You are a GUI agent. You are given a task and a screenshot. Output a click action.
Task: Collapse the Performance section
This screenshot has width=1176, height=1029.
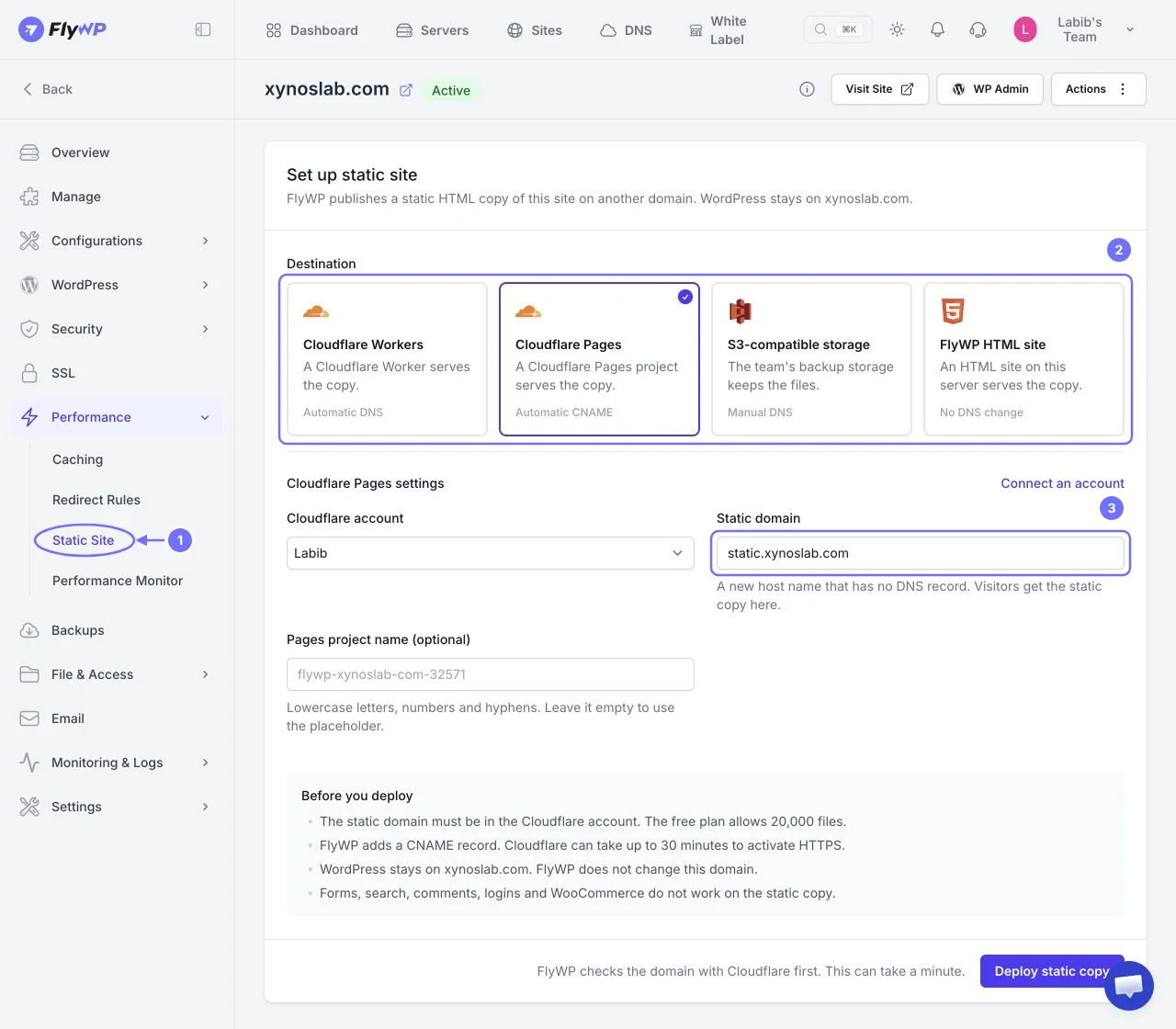(x=117, y=417)
